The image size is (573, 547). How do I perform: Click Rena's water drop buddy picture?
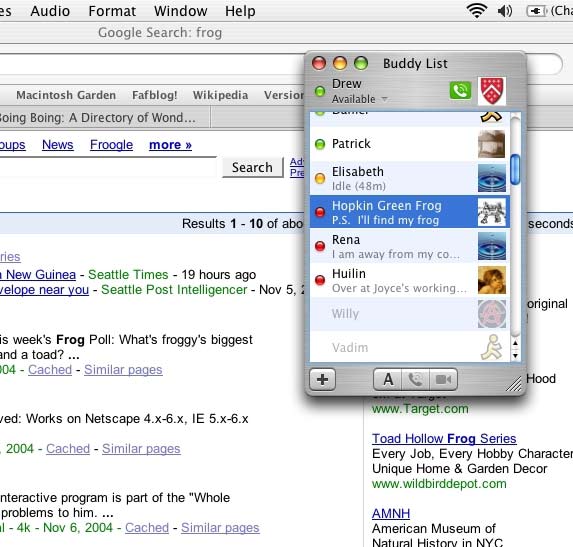(492, 246)
